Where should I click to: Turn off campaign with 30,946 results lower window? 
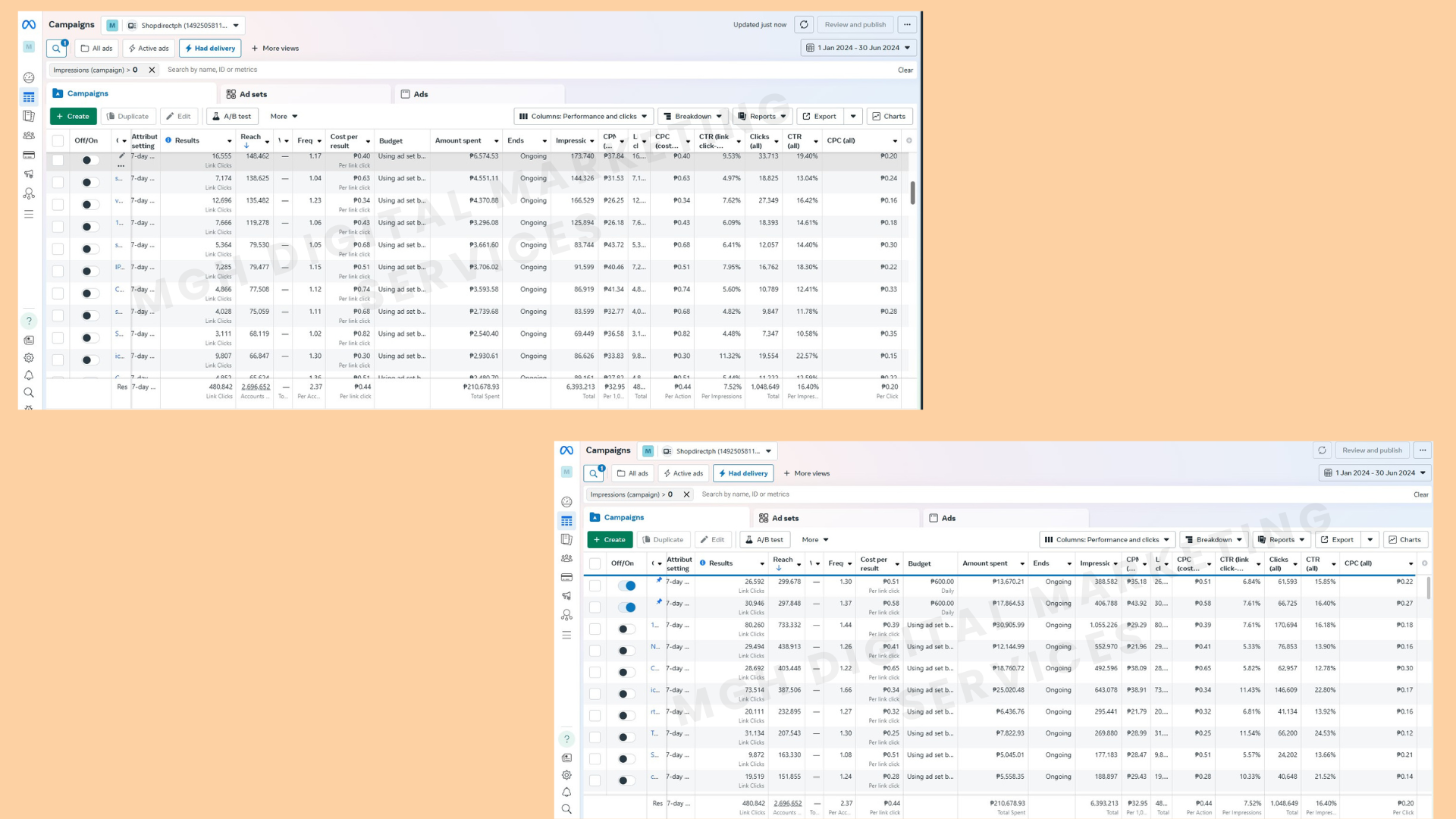coord(626,607)
